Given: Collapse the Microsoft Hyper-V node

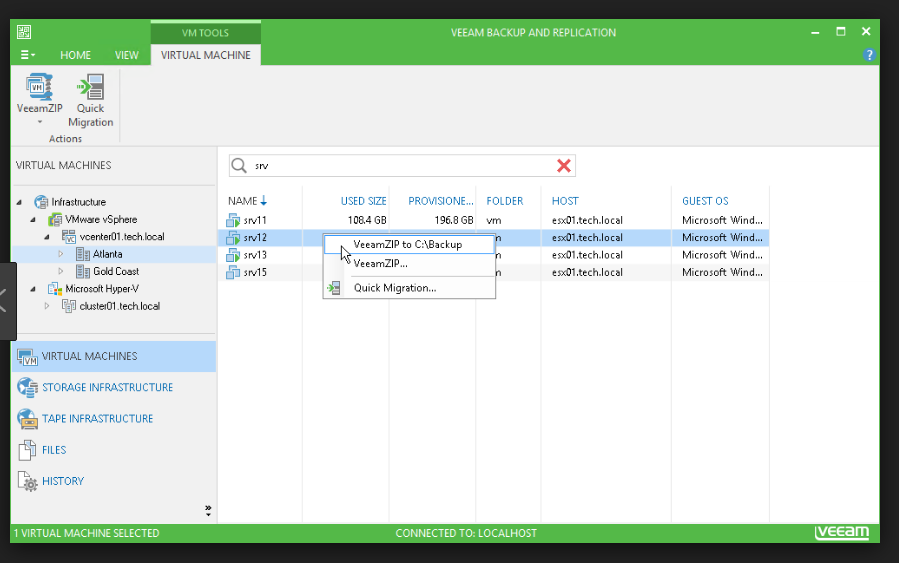Looking at the screenshot, I should (x=33, y=289).
